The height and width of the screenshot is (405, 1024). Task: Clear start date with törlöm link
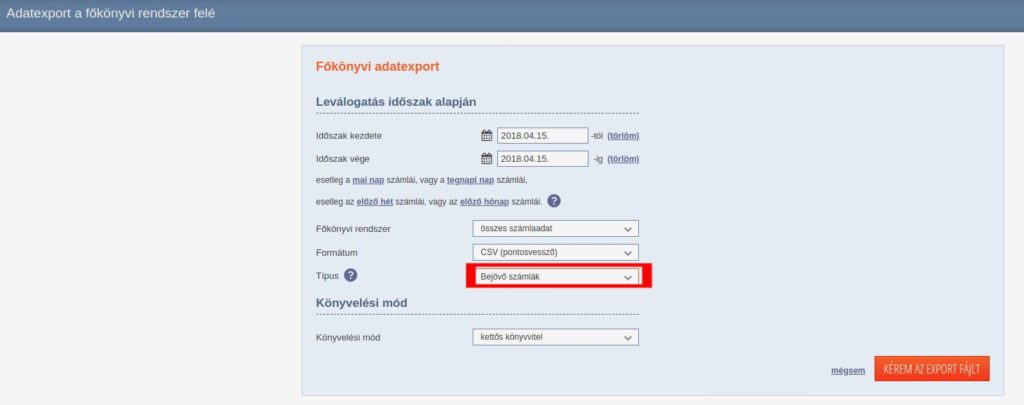click(623, 136)
